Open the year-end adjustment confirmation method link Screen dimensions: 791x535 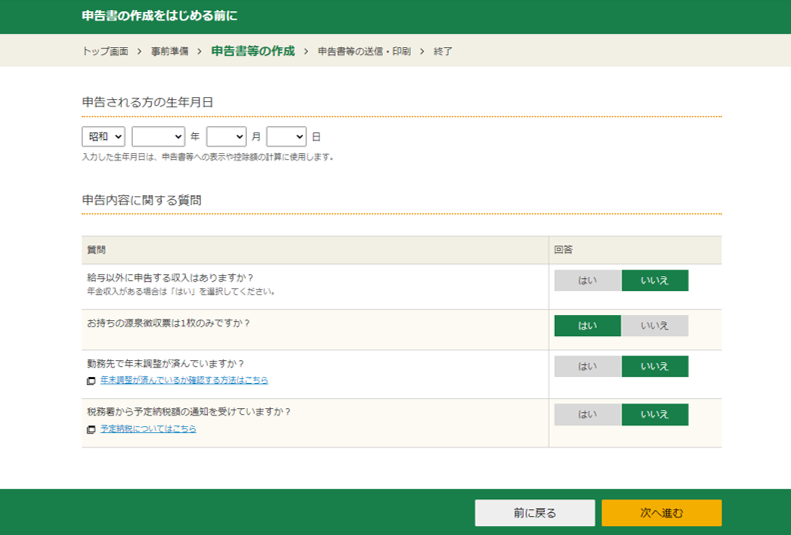(184, 381)
